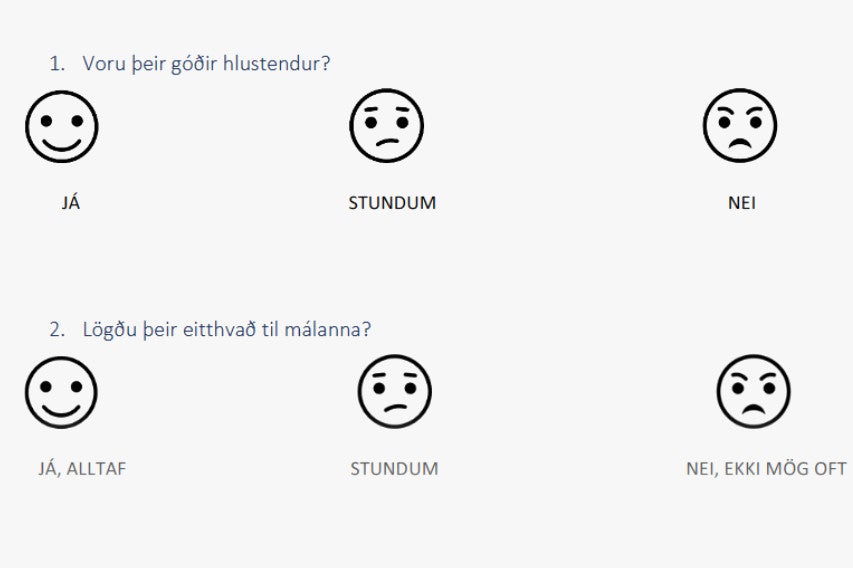Click the JÁ, ALLTAF answer label
853x568 pixels.
[82, 468]
